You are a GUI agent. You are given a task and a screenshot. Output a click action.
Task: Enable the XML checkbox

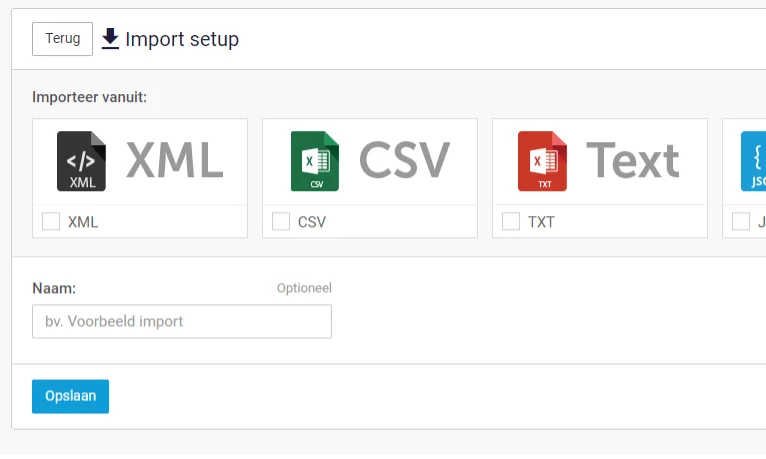coord(51,221)
